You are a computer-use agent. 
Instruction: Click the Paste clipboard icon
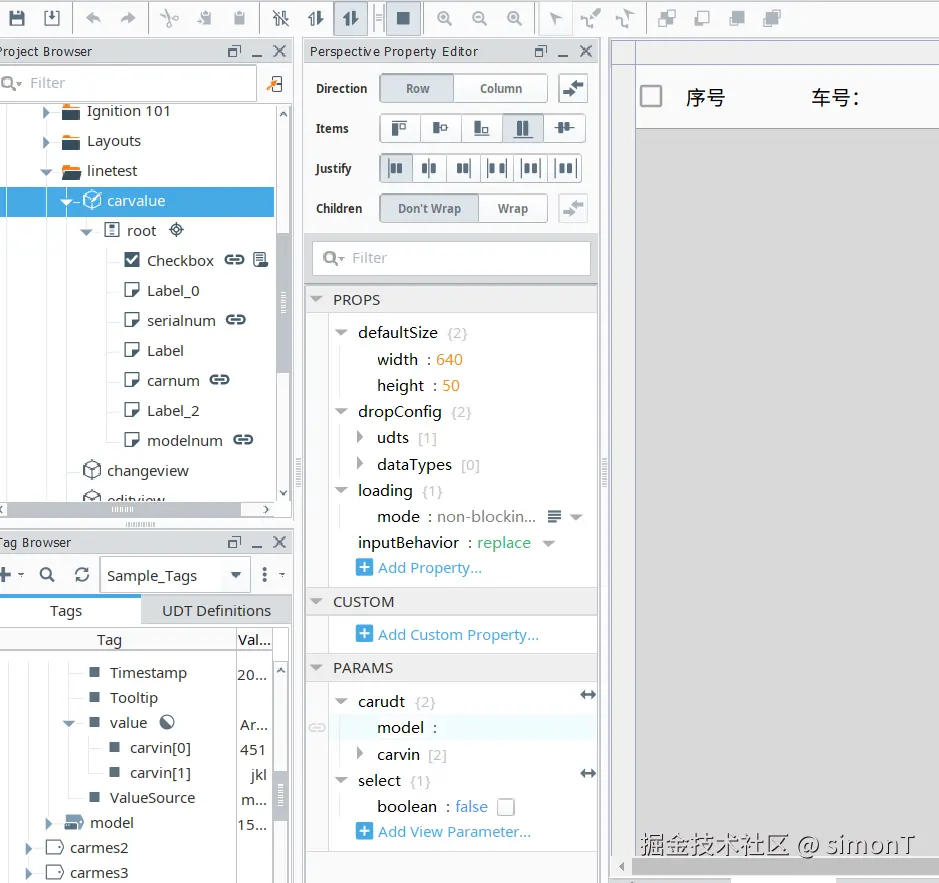click(240, 18)
